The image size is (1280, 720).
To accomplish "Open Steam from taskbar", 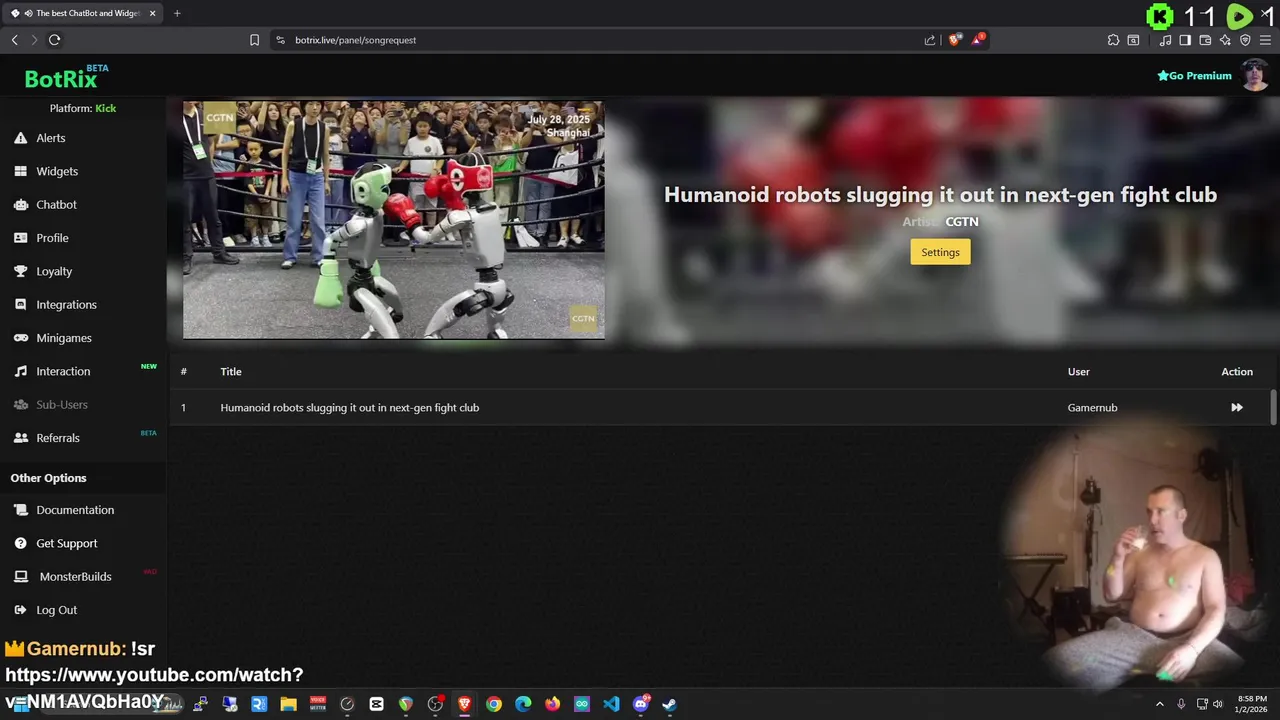I will pyautogui.click(x=669, y=704).
